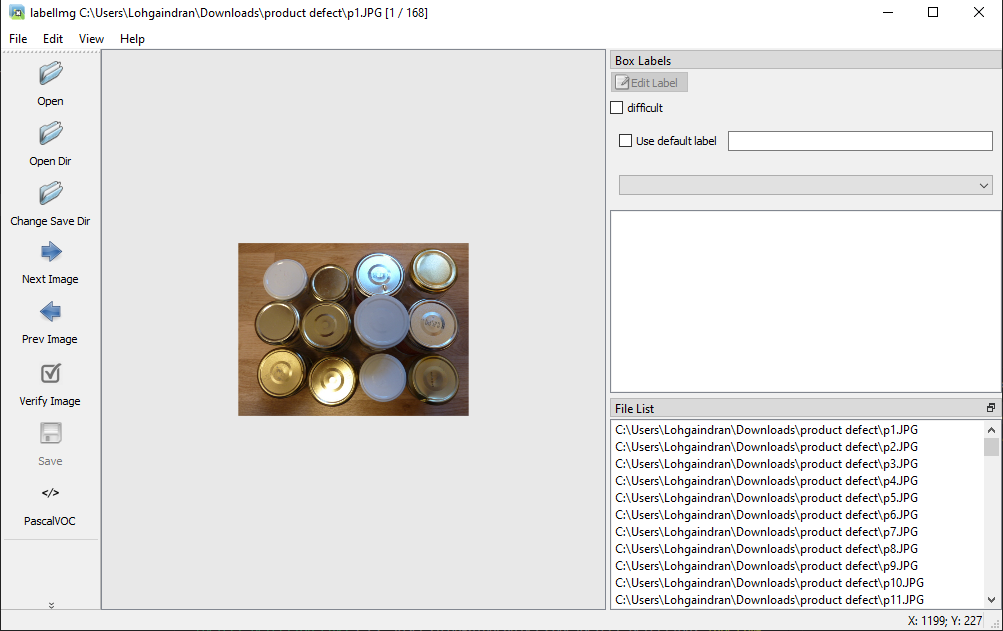Select p1.JPG in File List

point(766,430)
